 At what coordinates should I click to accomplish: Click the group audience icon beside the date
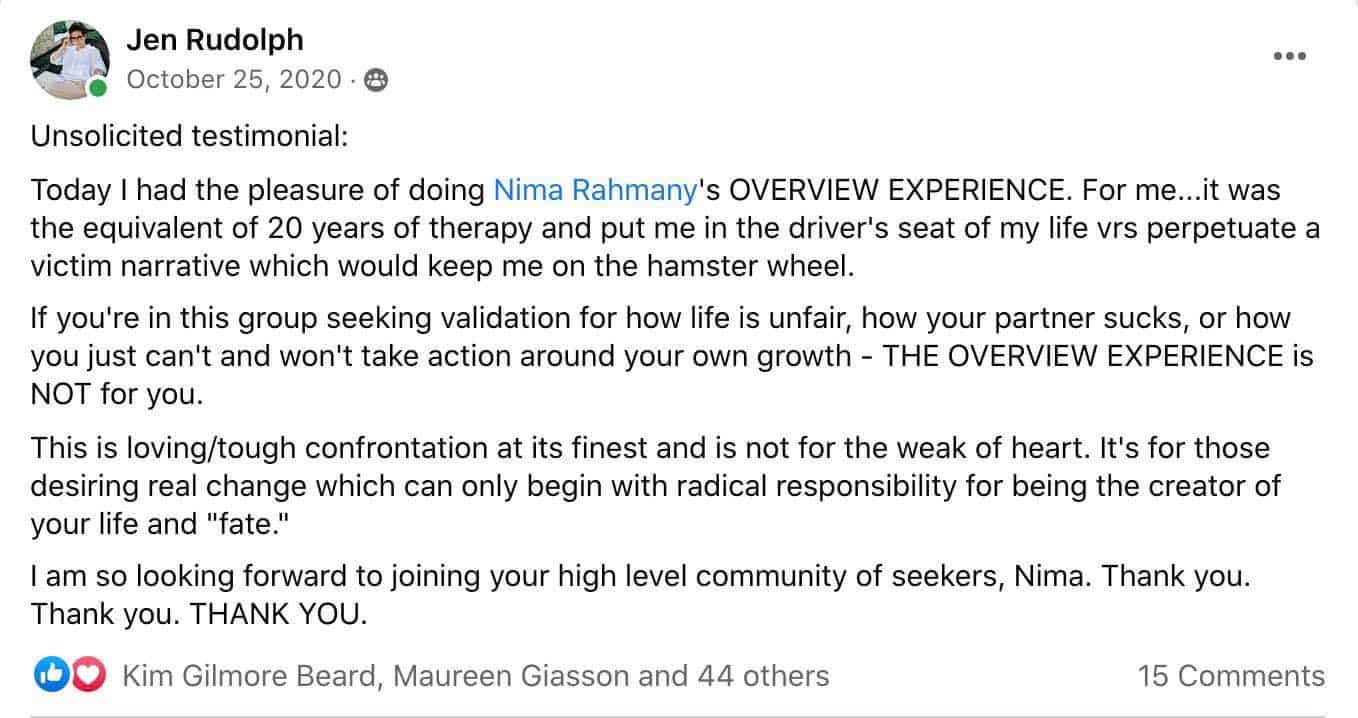(x=376, y=80)
